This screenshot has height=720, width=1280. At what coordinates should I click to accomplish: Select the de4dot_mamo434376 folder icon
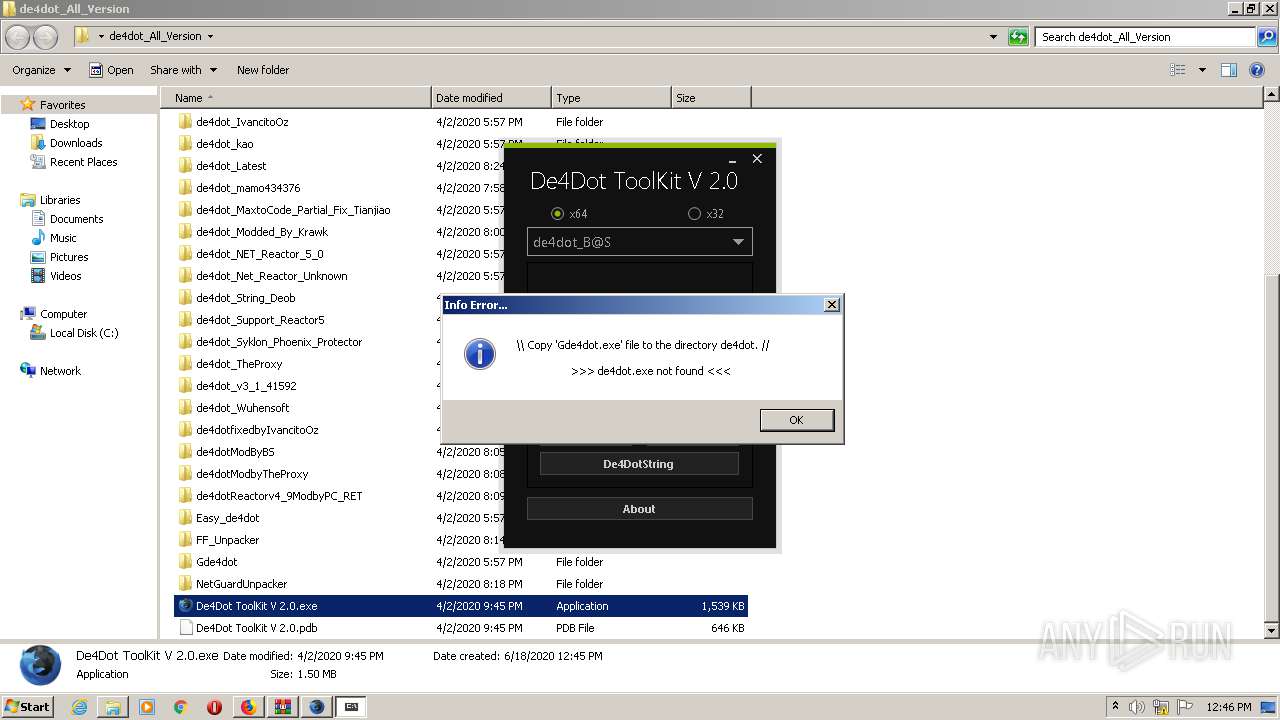point(185,188)
